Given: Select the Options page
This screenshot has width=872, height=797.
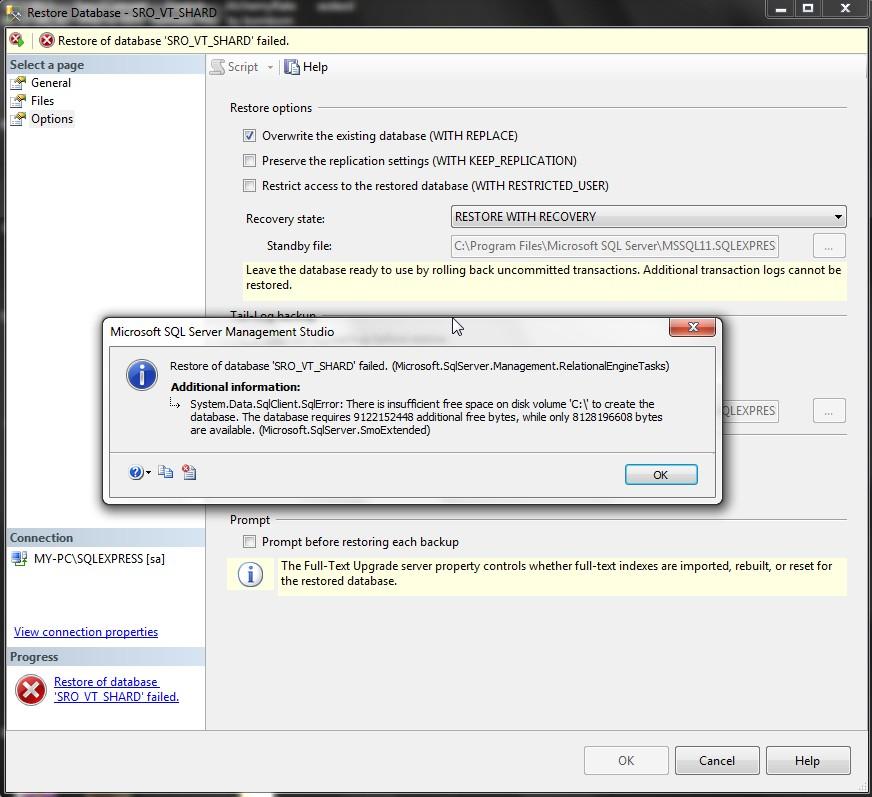Looking at the screenshot, I should pos(52,119).
